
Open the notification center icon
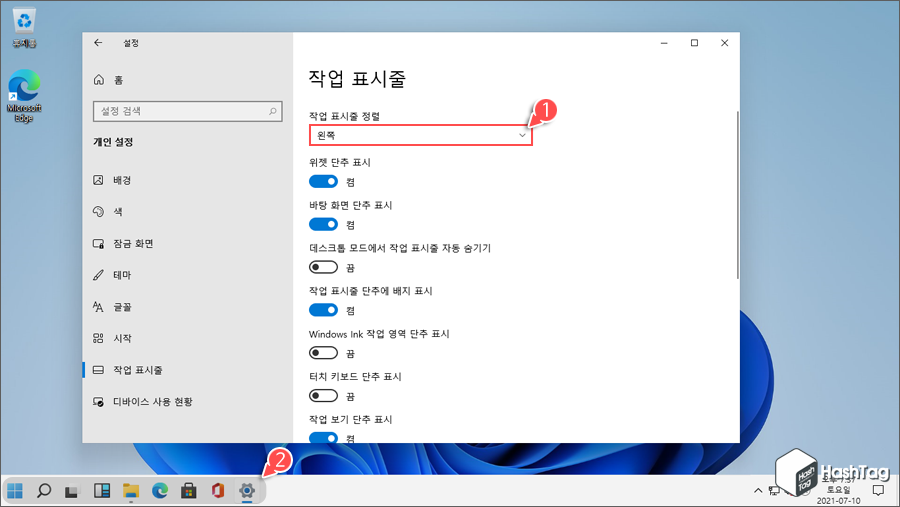click(878, 490)
